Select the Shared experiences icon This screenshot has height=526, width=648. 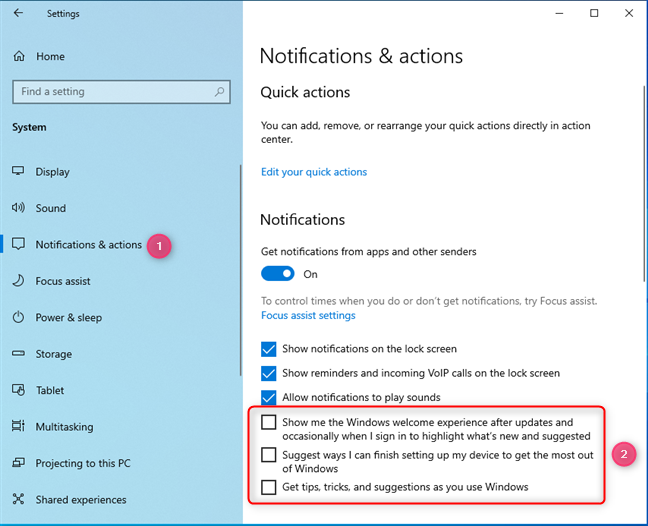[x=18, y=499]
